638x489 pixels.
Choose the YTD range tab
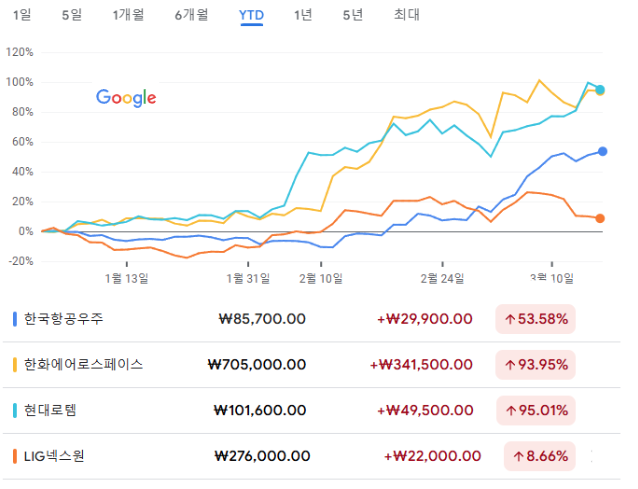coord(251,15)
